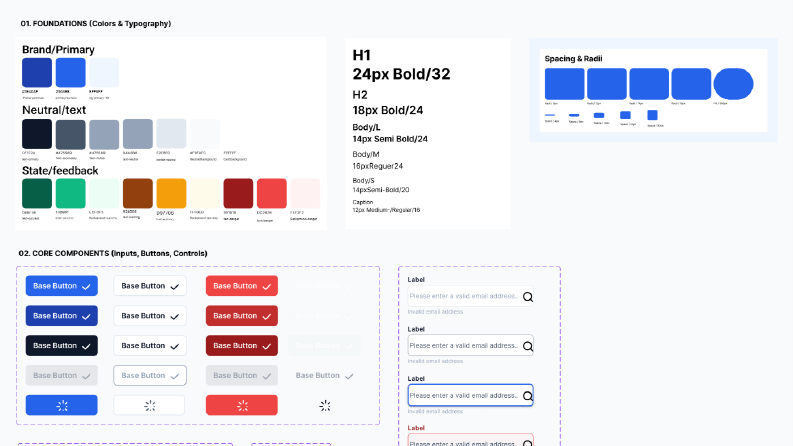Click the pill-shaped blue radius sample

(733, 84)
